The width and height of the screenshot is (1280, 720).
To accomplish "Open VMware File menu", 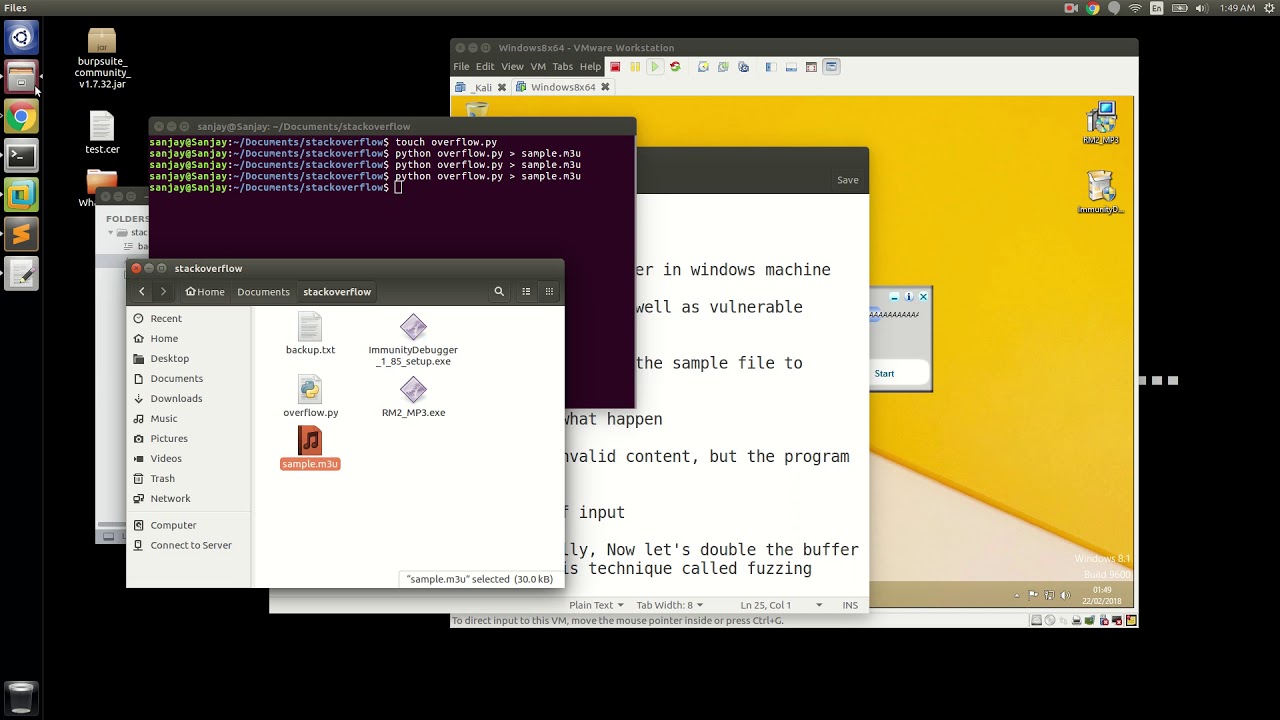I will click(461, 67).
